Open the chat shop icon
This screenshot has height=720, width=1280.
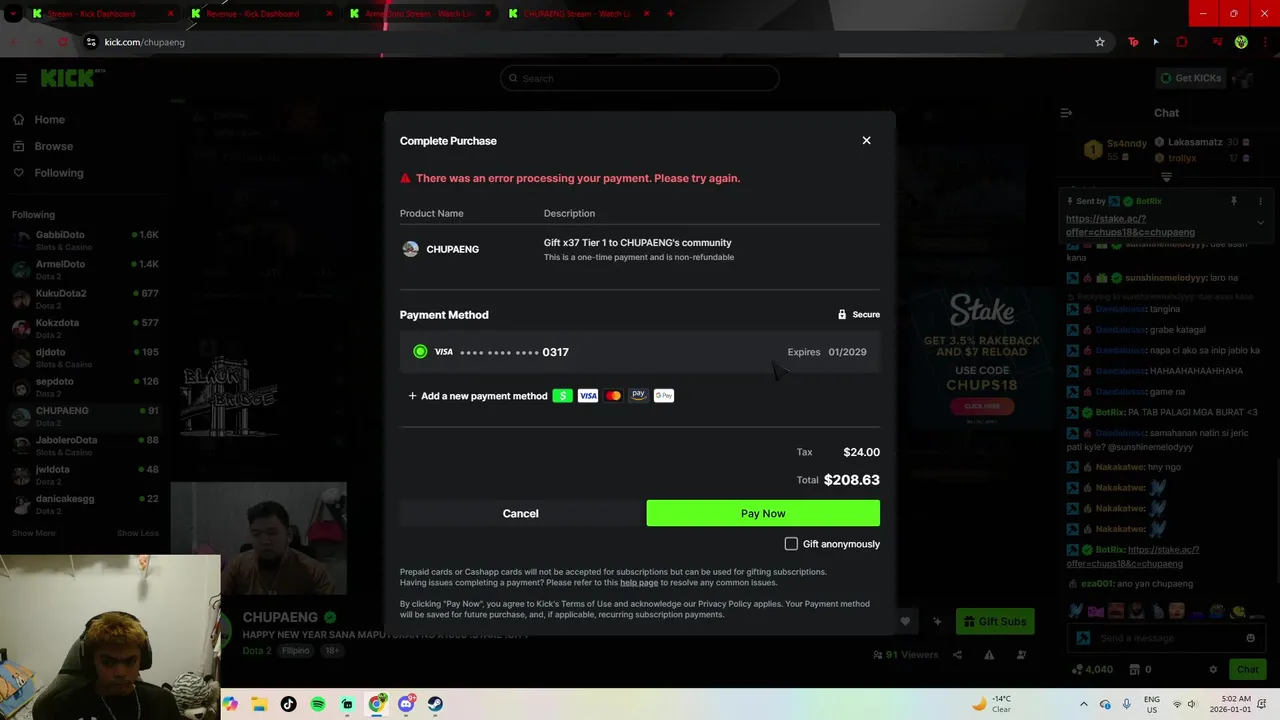[1135, 669]
